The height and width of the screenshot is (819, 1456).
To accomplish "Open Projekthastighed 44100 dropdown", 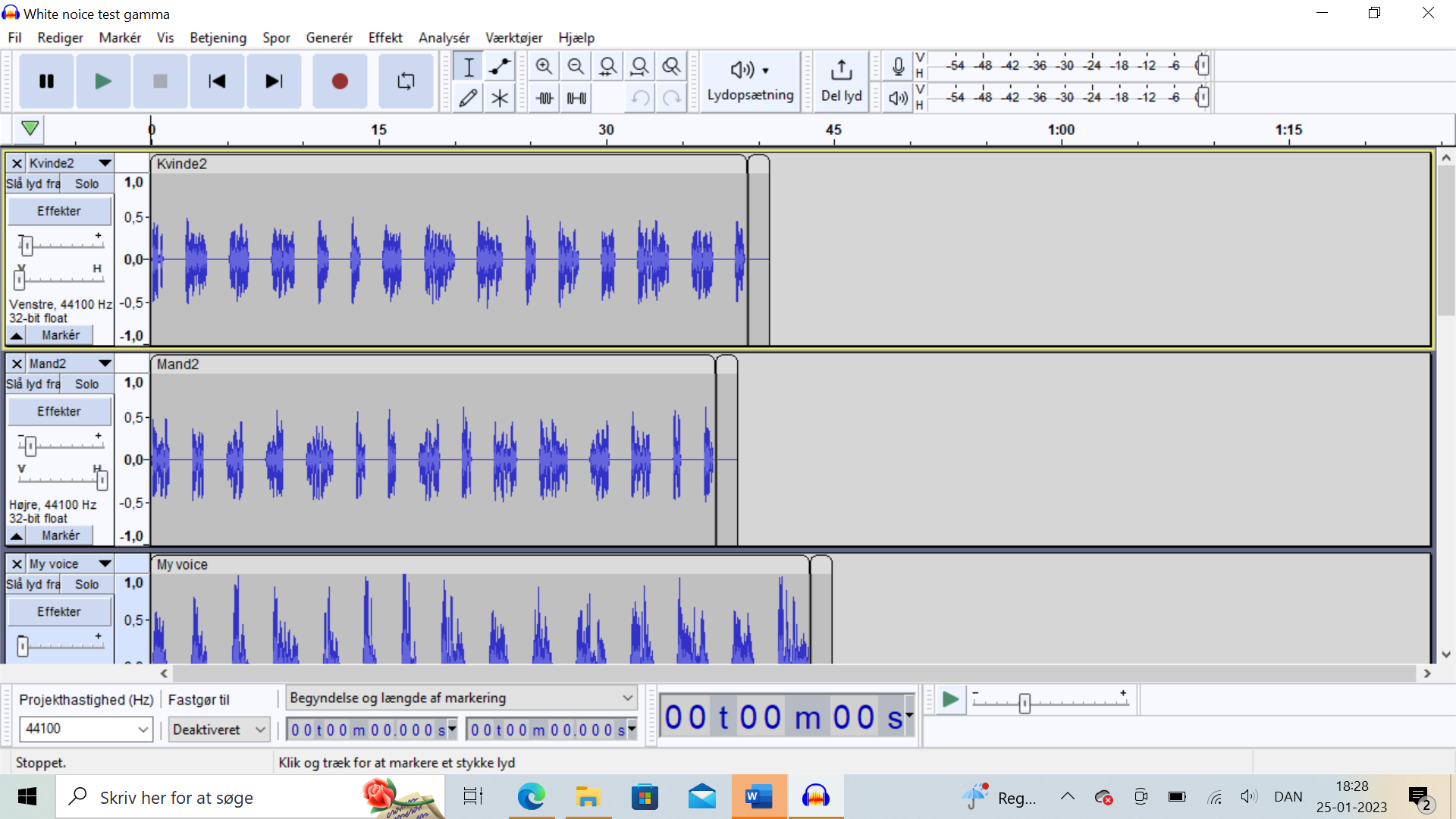I will pos(86,729).
